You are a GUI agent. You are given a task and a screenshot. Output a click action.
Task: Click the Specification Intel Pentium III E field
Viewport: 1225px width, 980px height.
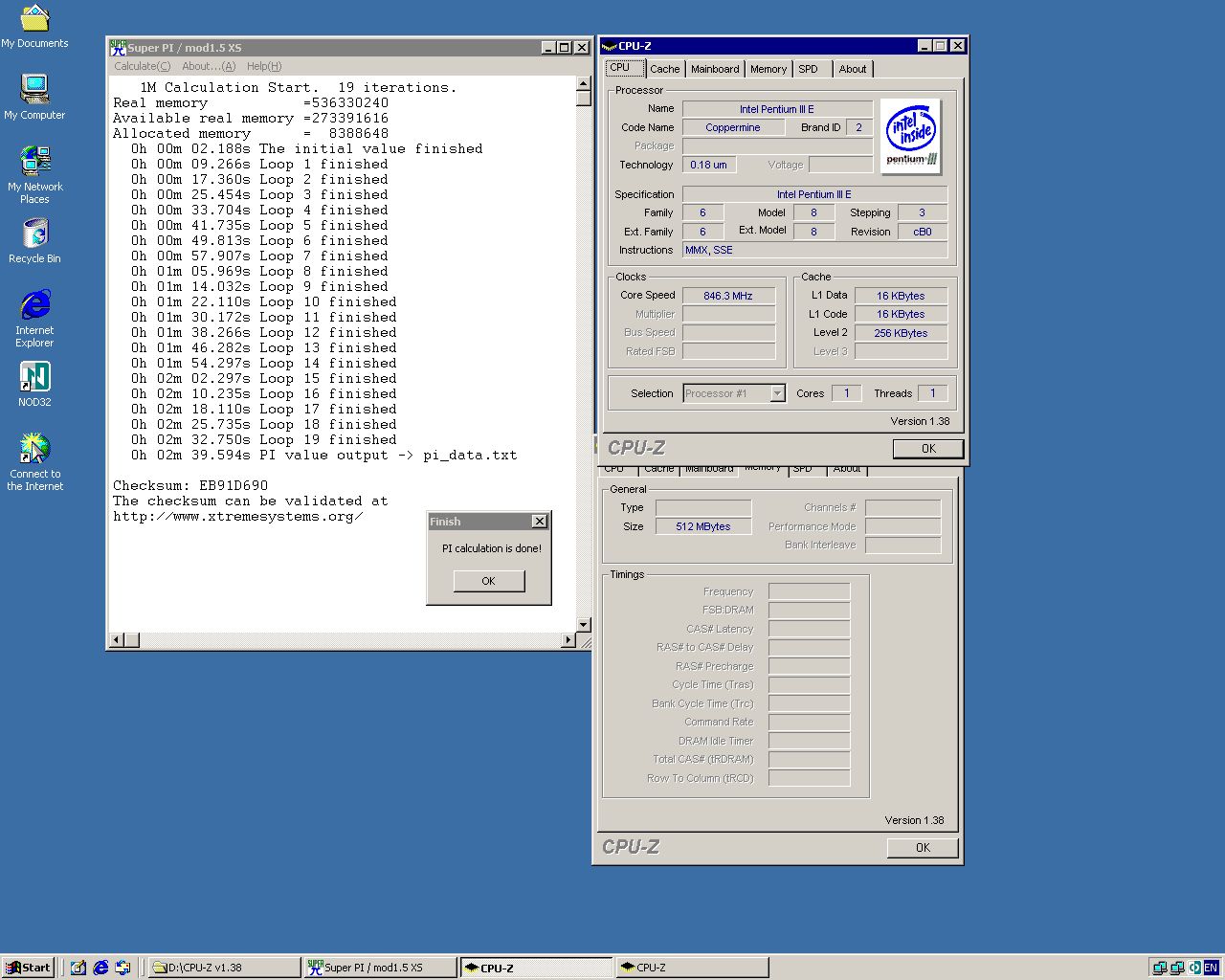[x=814, y=194]
